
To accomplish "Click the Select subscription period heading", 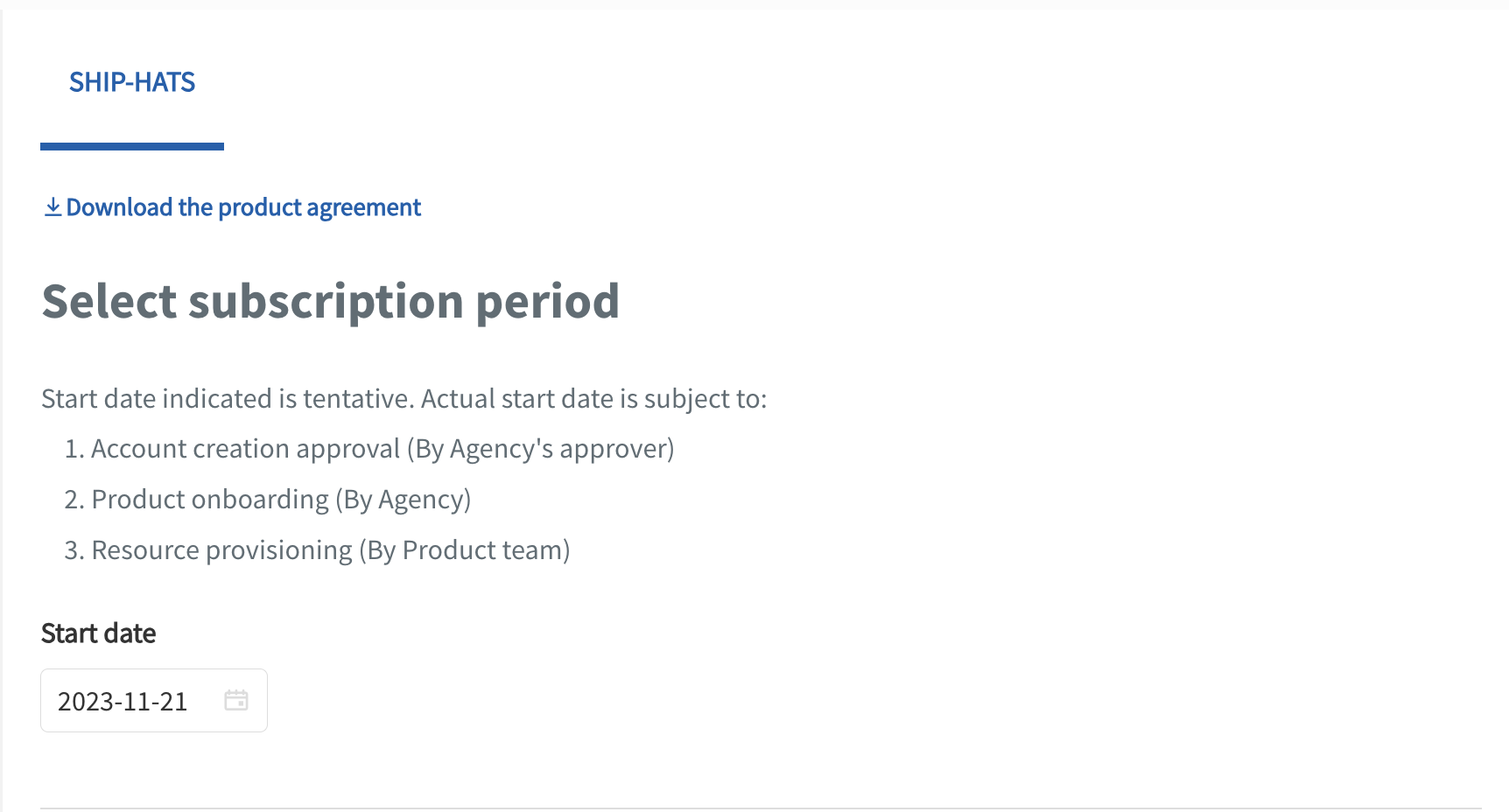I will (331, 301).
